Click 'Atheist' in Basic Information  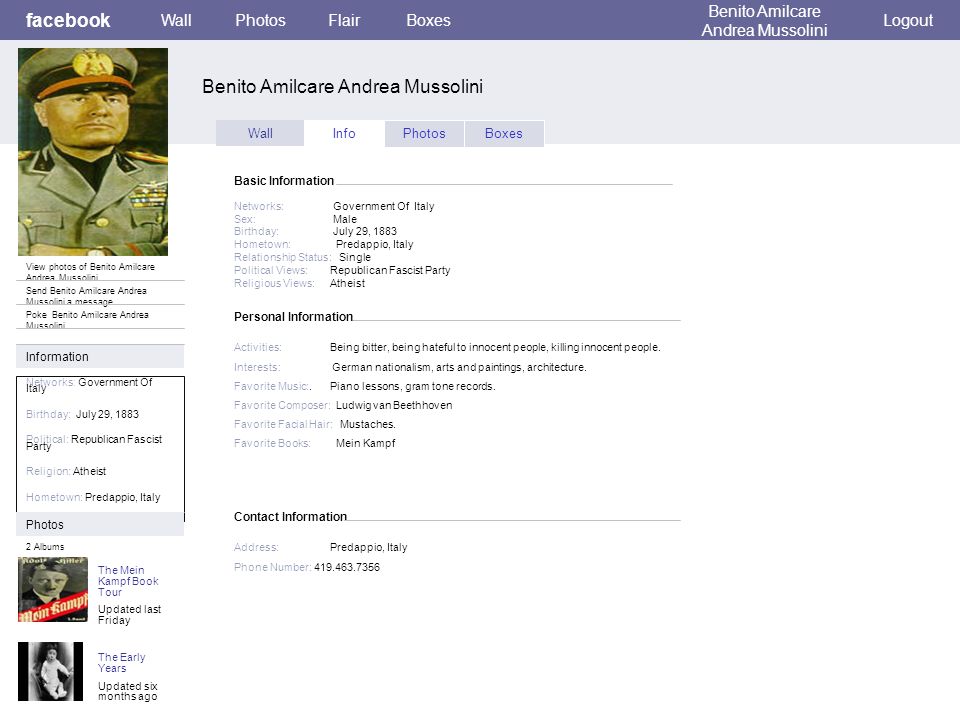[x=347, y=283]
